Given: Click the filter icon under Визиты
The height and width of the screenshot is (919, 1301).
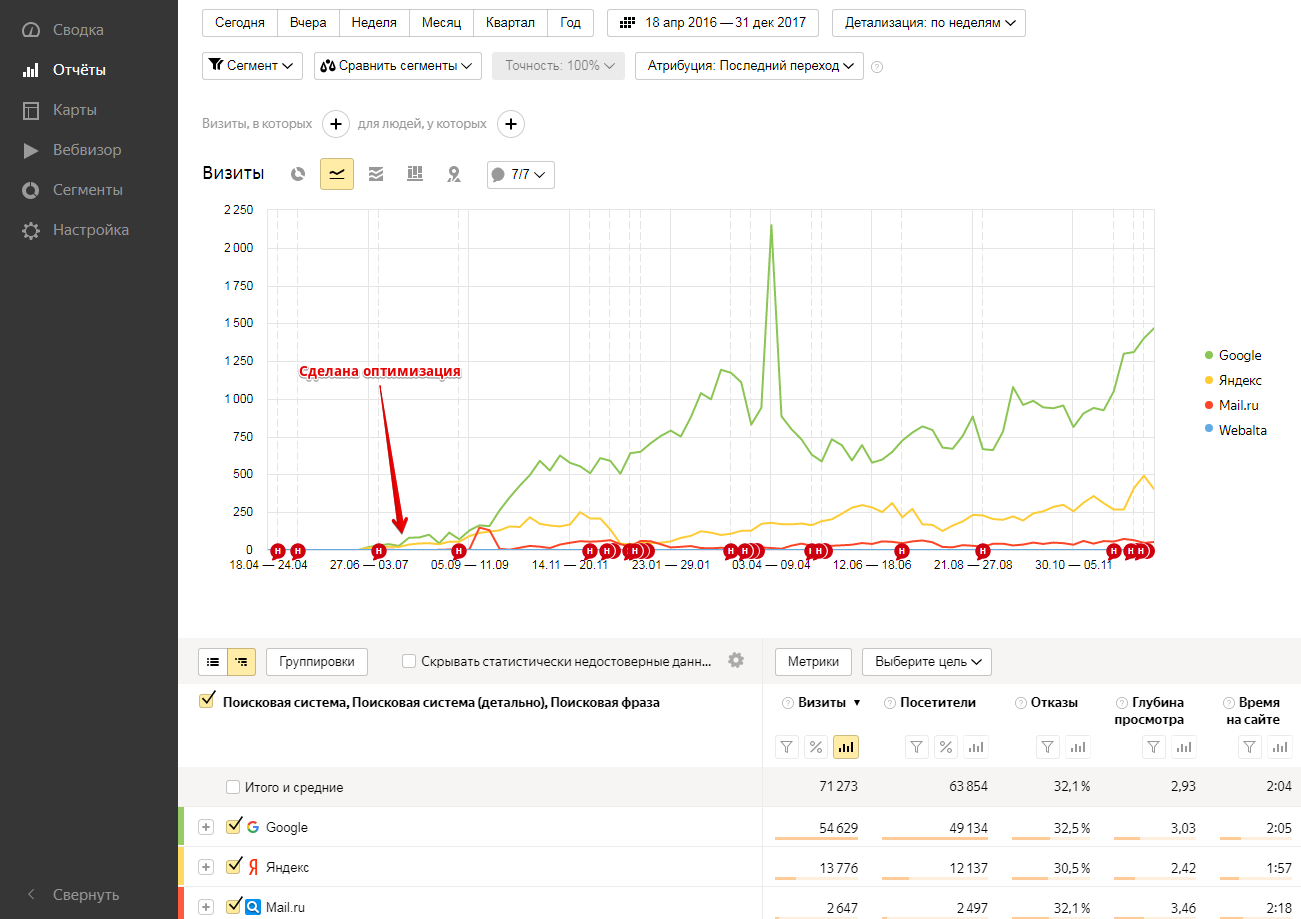Looking at the screenshot, I should coord(787,746).
